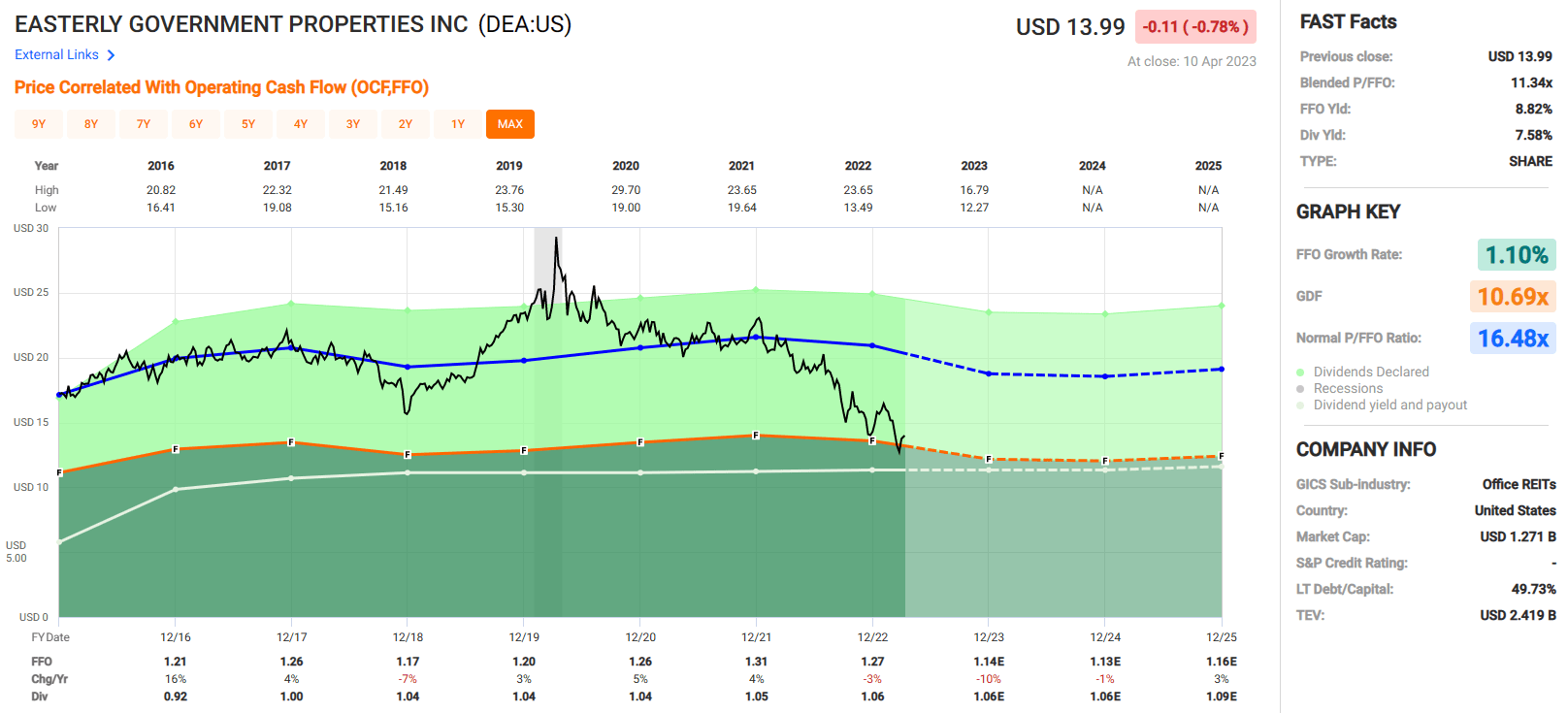Viewport: 1568px width, 713px height.
Task: Select the 4Y time range button
Action: tap(301, 124)
